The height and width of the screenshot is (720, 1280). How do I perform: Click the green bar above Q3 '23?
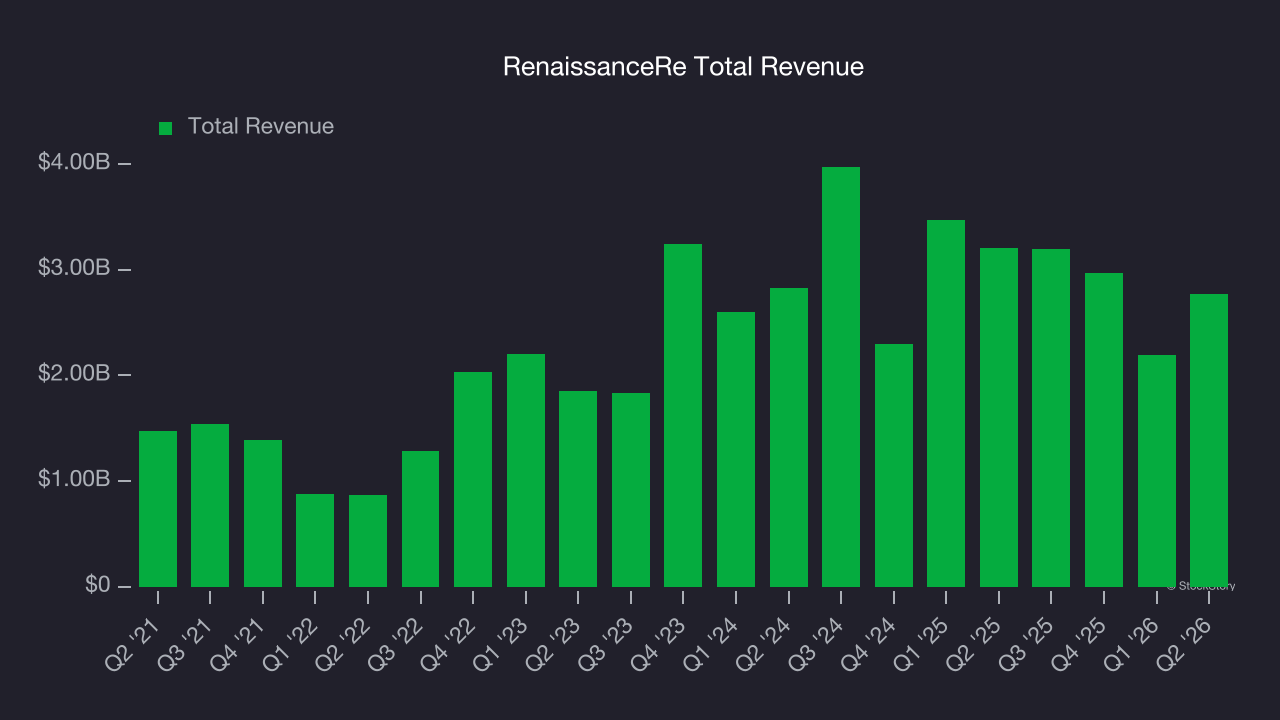631,490
